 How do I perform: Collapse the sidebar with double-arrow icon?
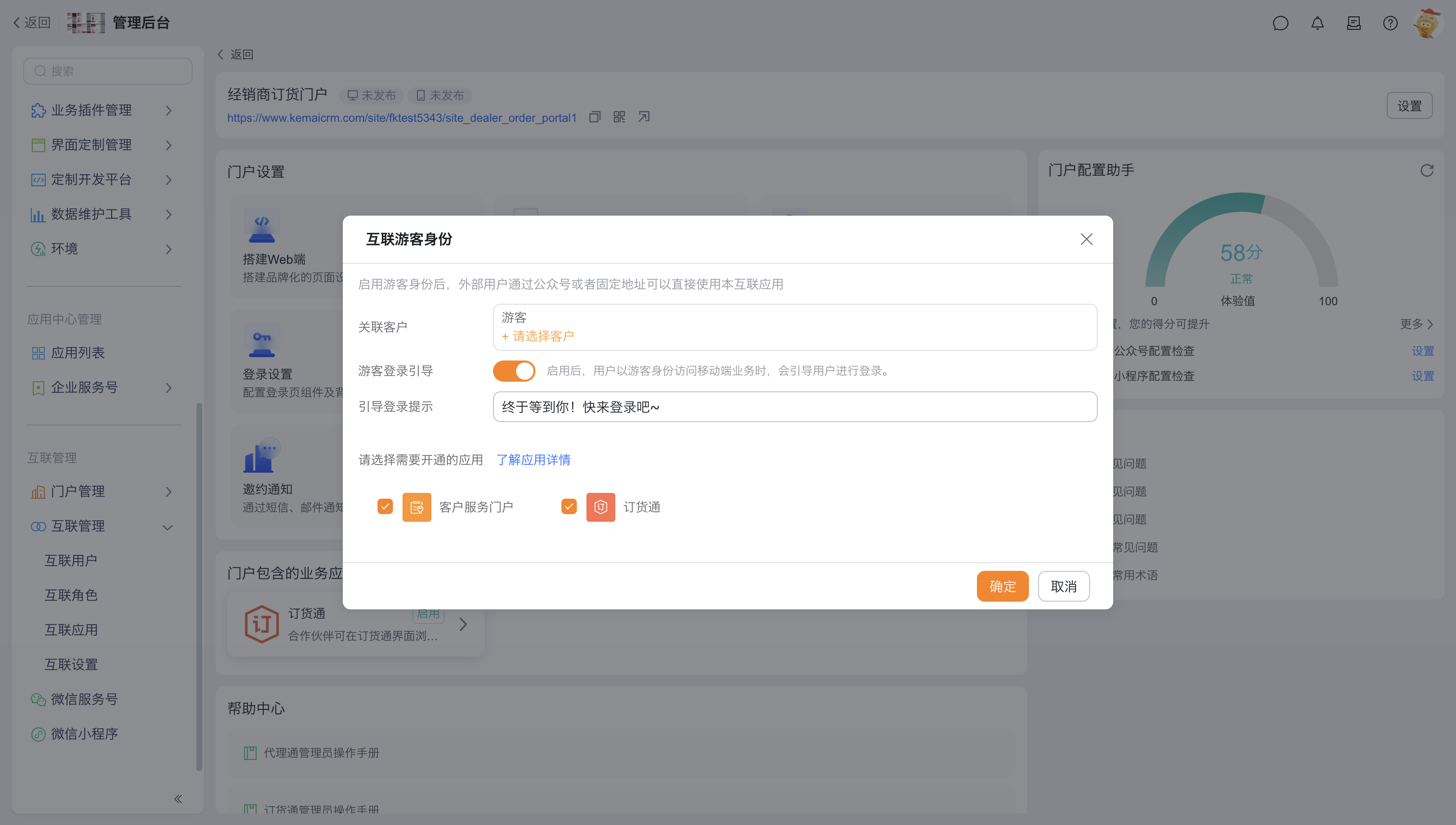(x=178, y=799)
